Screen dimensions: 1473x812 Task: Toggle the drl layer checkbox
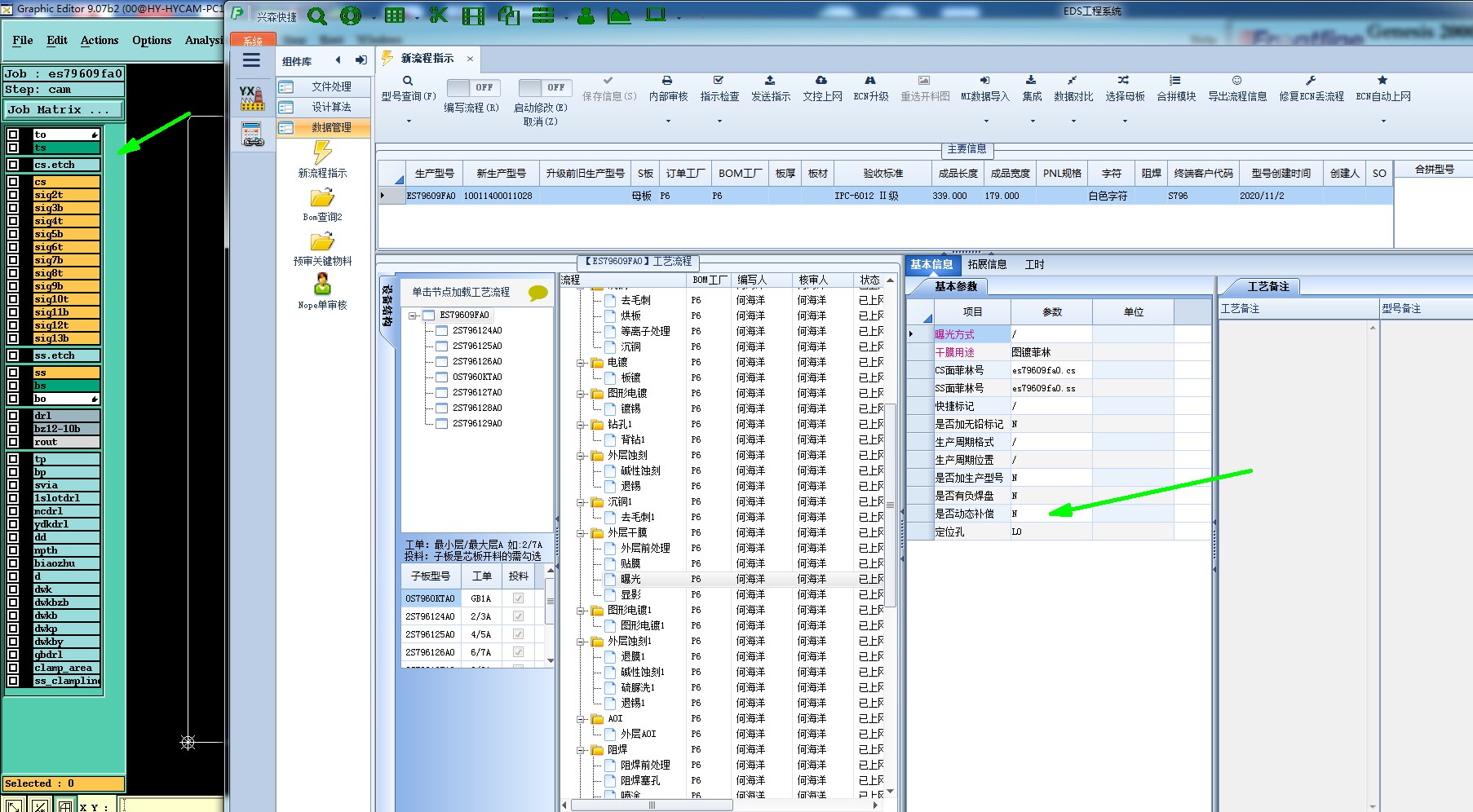pyautogui.click(x=13, y=416)
